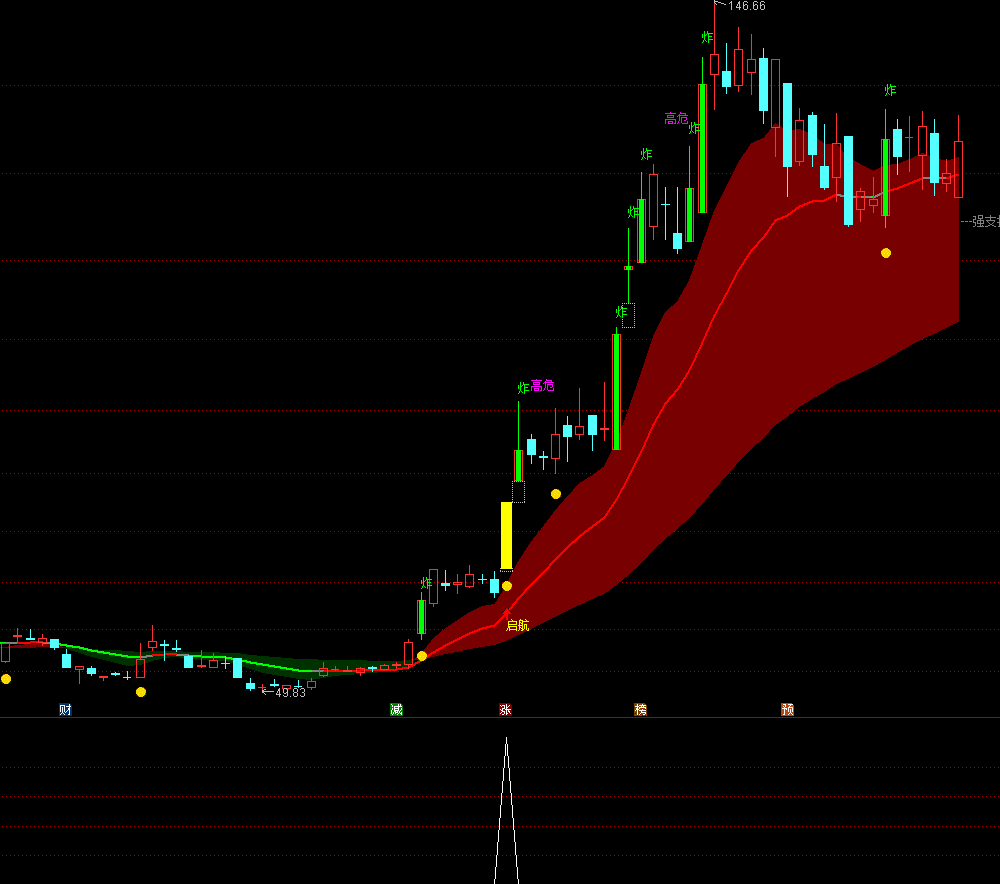Viewport: 1000px width, 884px height.
Task: Open the 预 event marker icon
Action: pyautogui.click(x=788, y=710)
